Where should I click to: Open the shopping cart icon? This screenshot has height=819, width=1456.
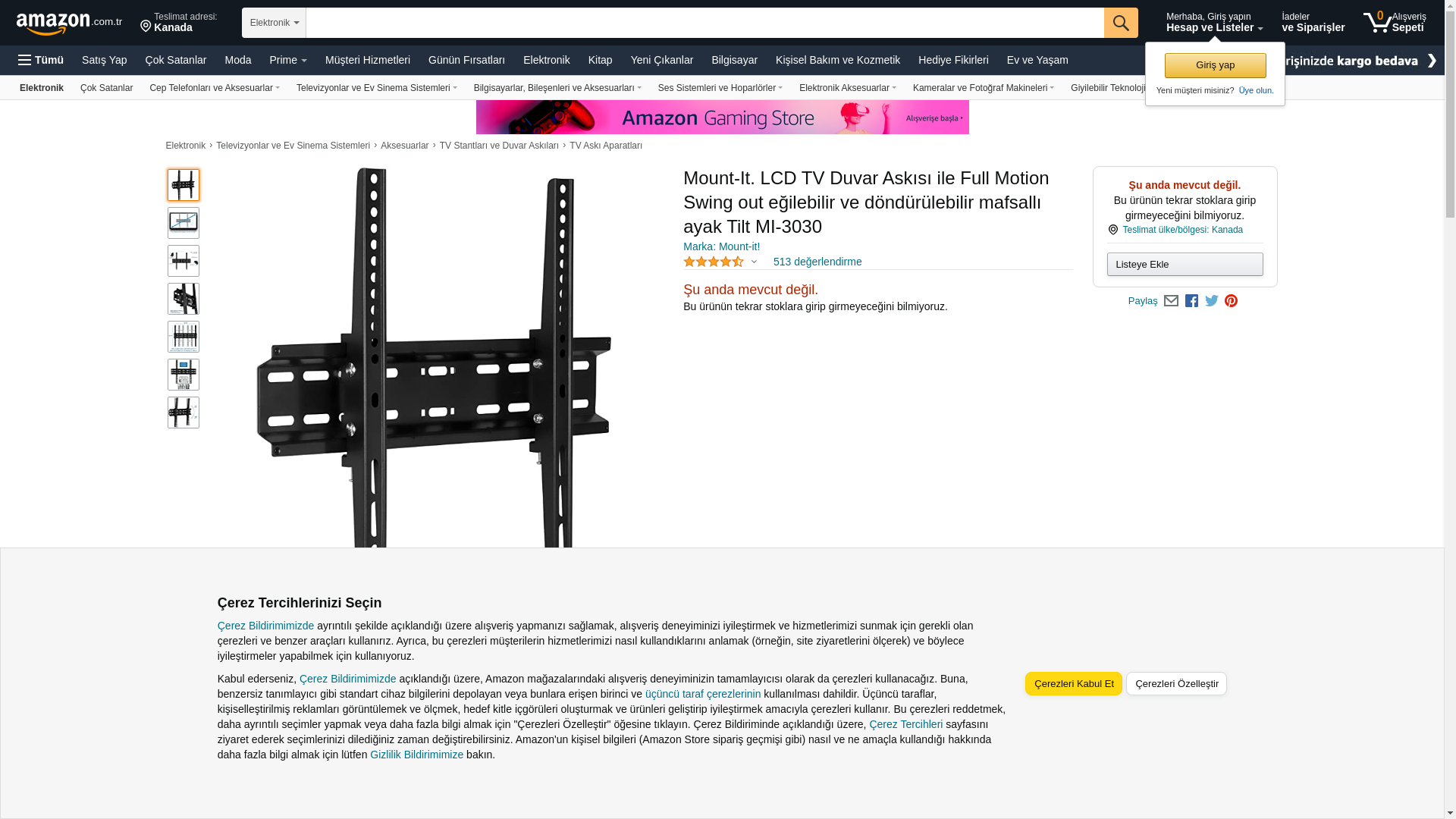pyautogui.click(x=1395, y=22)
